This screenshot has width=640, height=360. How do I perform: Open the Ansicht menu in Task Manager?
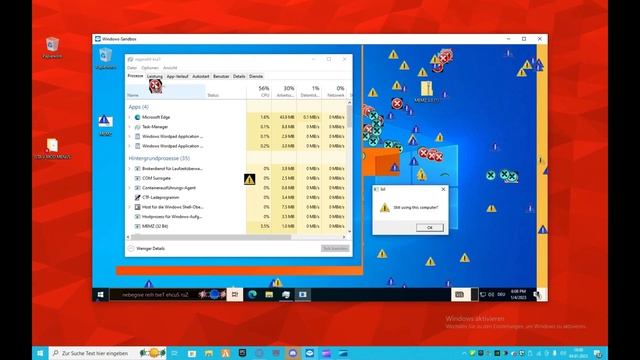click(x=170, y=68)
